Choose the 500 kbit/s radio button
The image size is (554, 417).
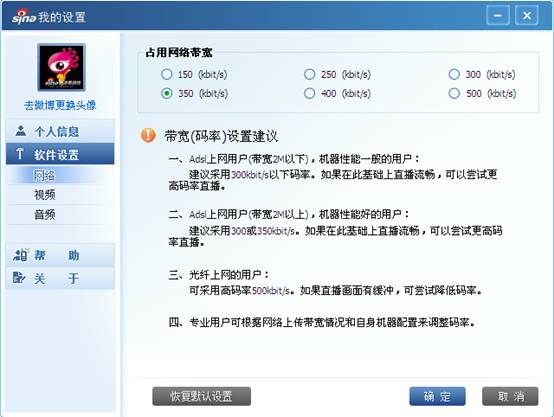point(454,93)
